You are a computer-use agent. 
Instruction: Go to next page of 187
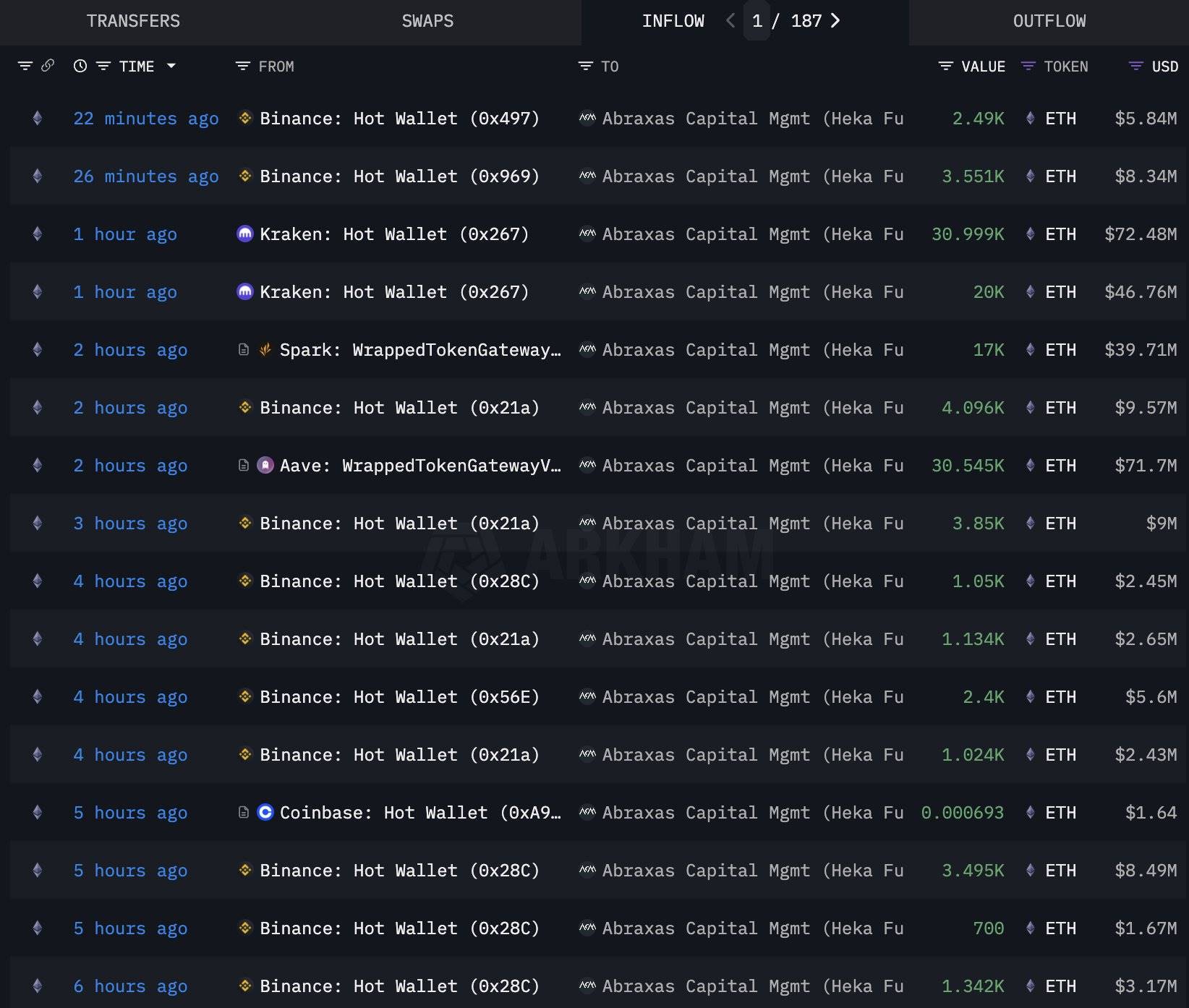click(x=835, y=21)
